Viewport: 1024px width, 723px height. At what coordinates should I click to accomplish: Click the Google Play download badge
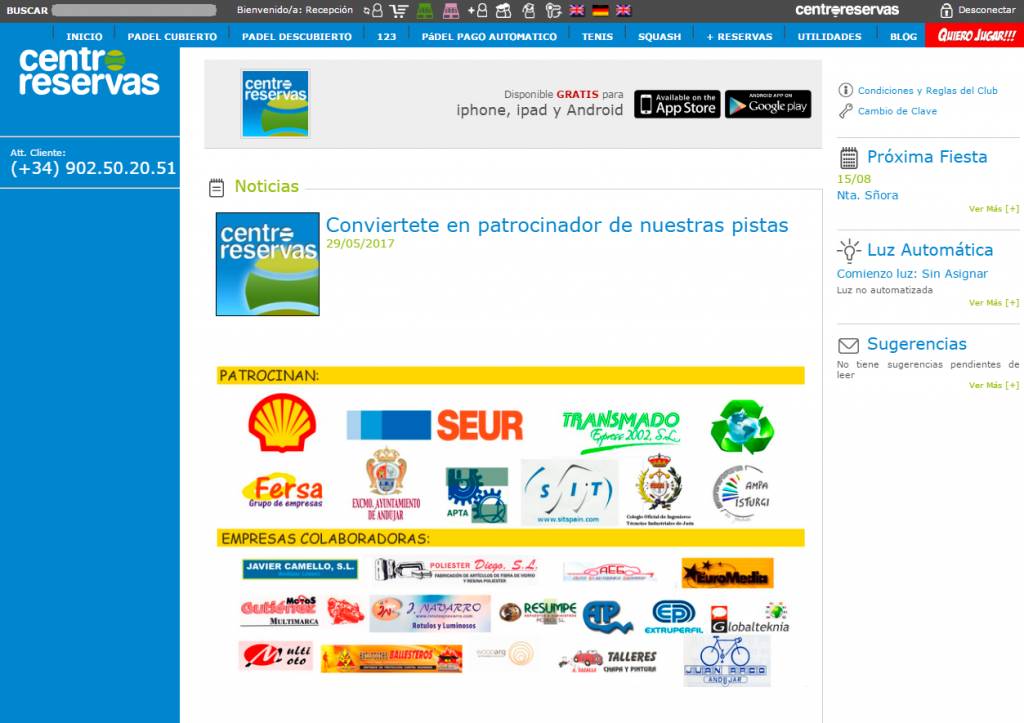point(768,104)
